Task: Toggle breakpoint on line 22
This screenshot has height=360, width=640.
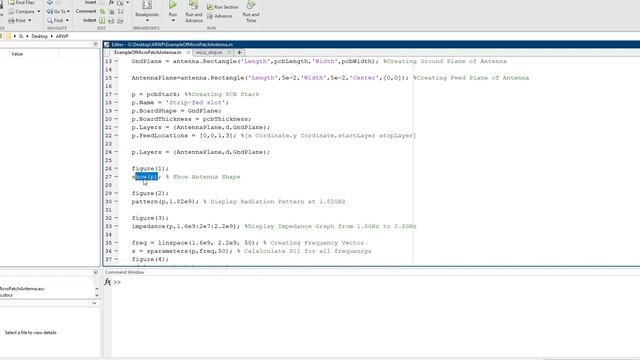Action: click(116, 136)
